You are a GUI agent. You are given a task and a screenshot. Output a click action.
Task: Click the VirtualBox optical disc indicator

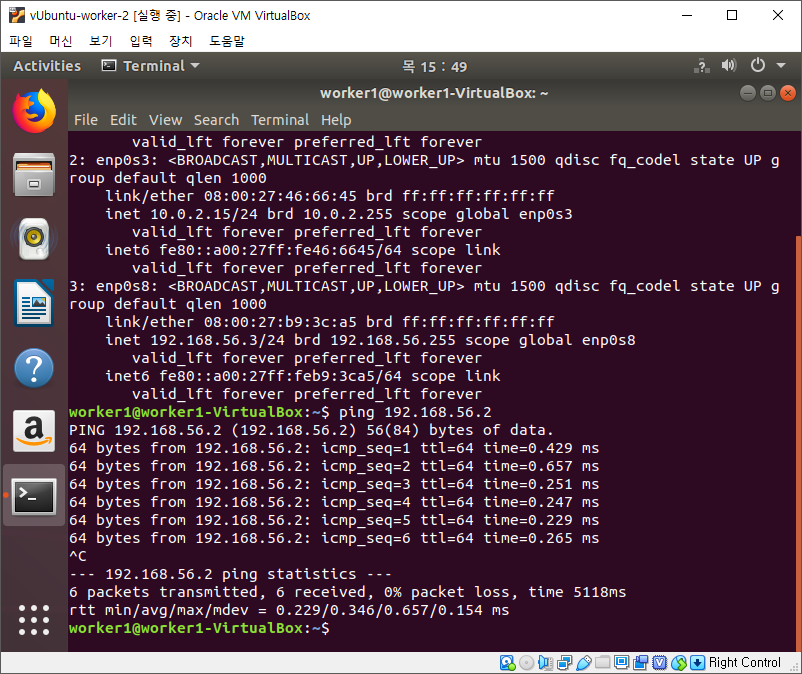[526, 663]
